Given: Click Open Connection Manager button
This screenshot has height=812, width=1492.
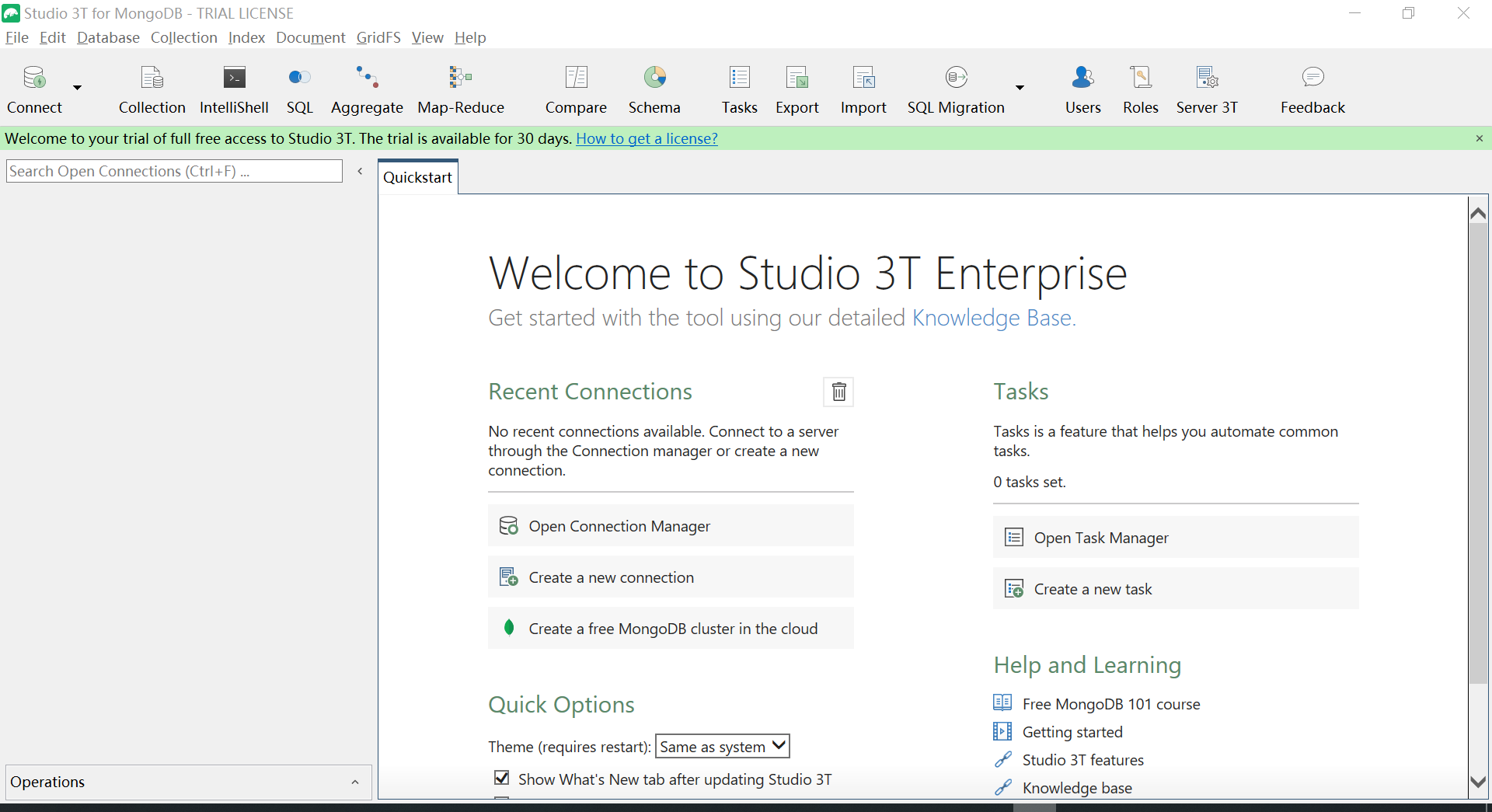Looking at the screenshot, I should (671, 526).
